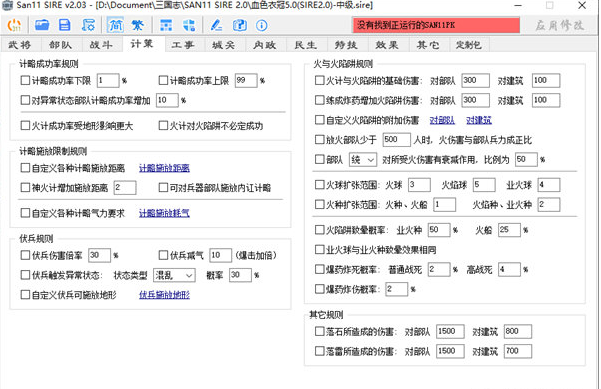The height and width of the screenshot is (389, 601).
Task: Open the 状态类型 混乱 dropdown
Action: click(174, 275)
